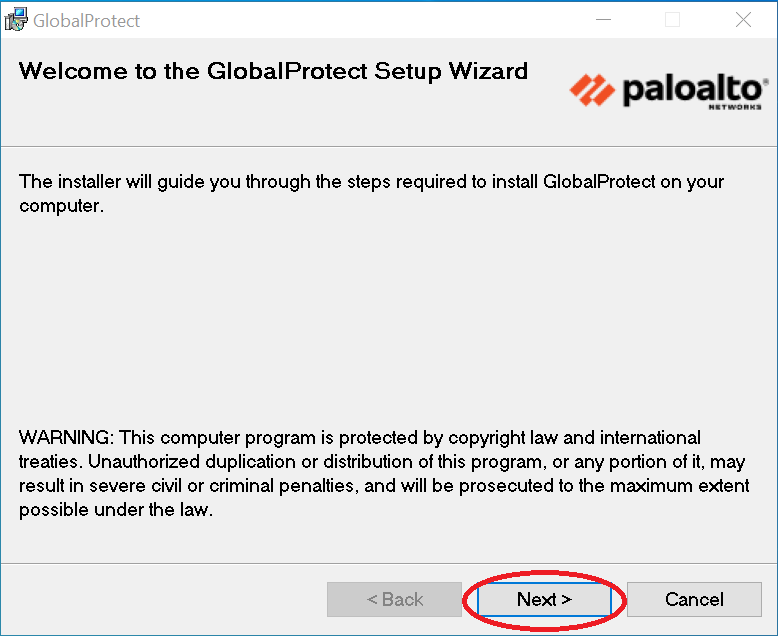Click the word "computer." in description text
Screen dimensions: 778x636
point(61,206)
